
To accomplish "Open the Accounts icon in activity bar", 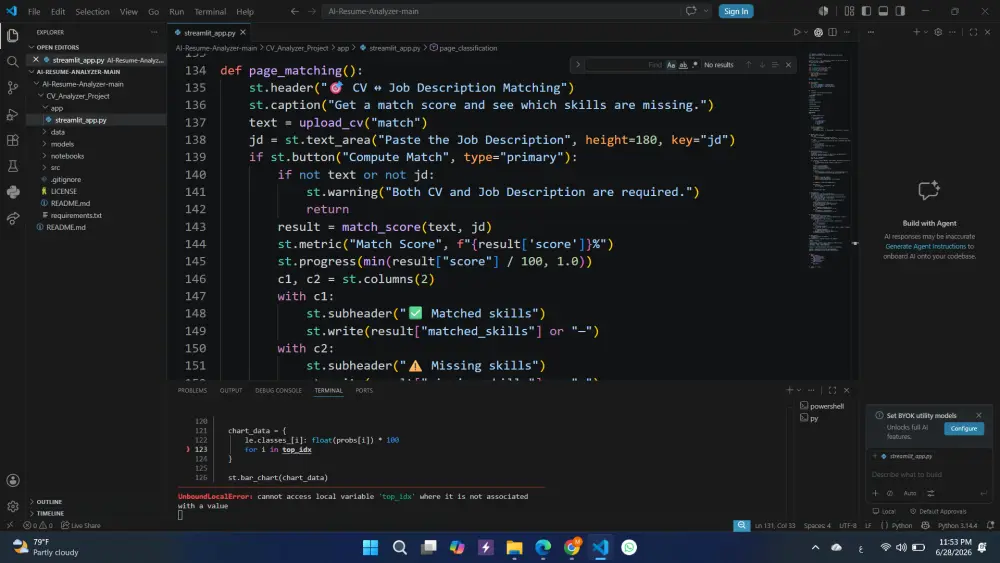I will tap(12, 480).
